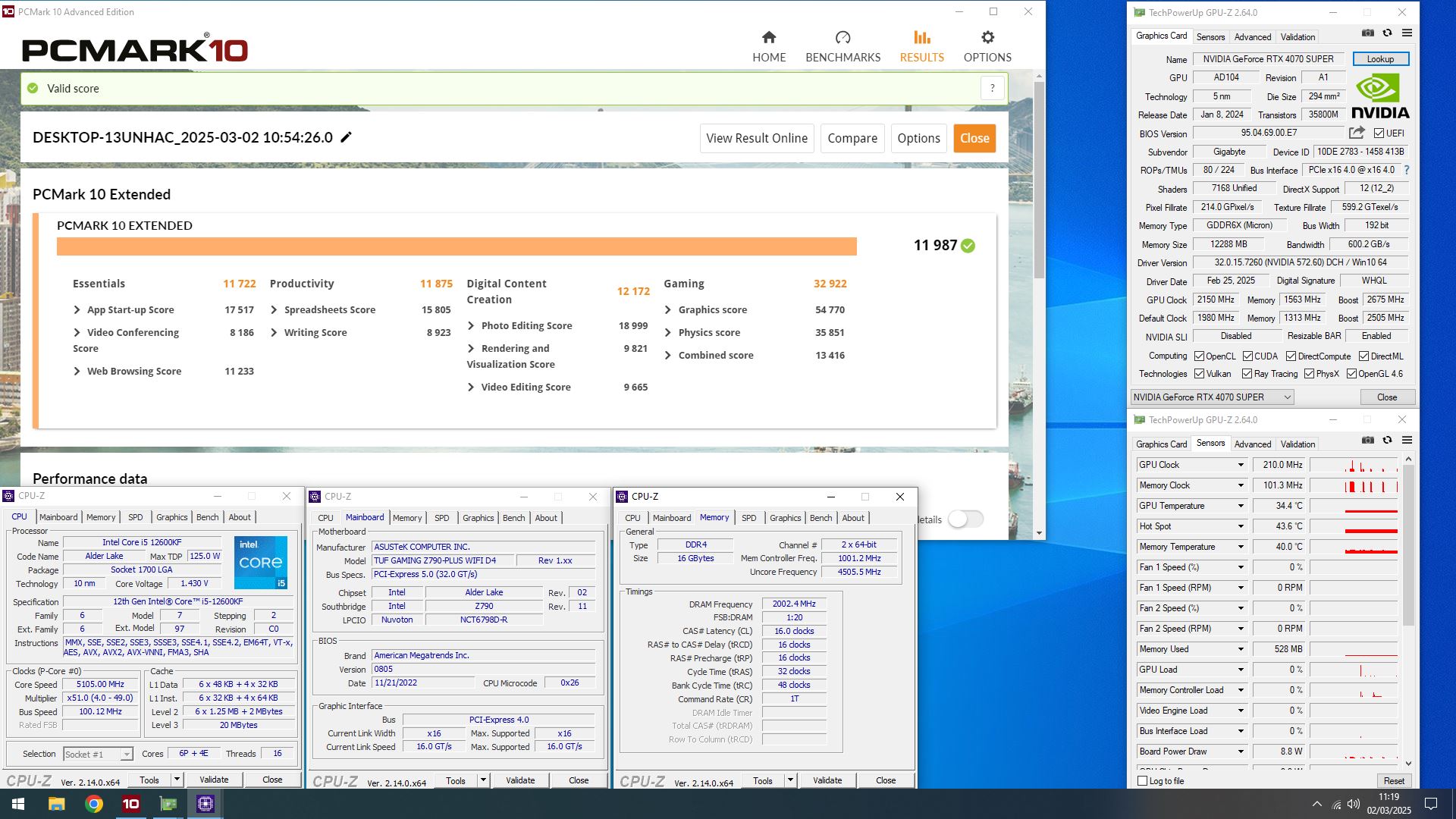Click View Result Online button

[x=757, y=138]
